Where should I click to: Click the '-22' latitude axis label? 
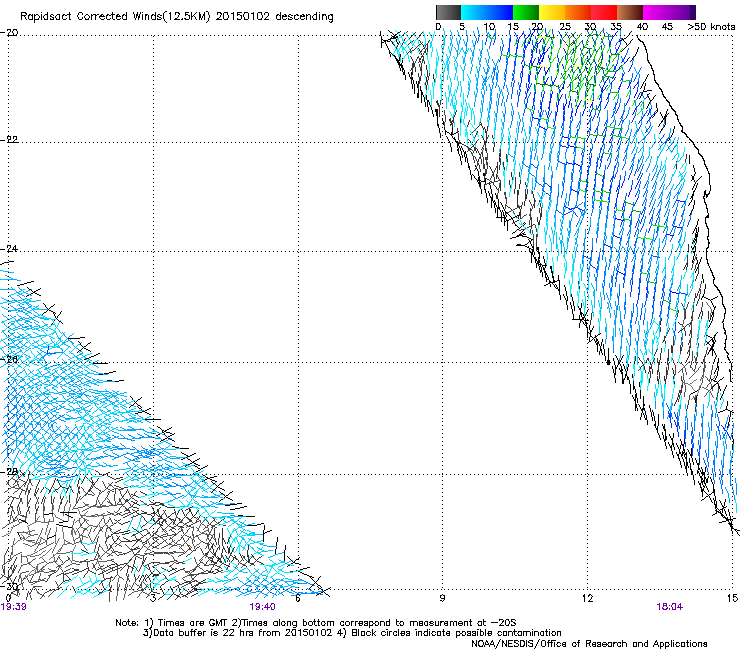pyautogui.click(x=9, y=139)
